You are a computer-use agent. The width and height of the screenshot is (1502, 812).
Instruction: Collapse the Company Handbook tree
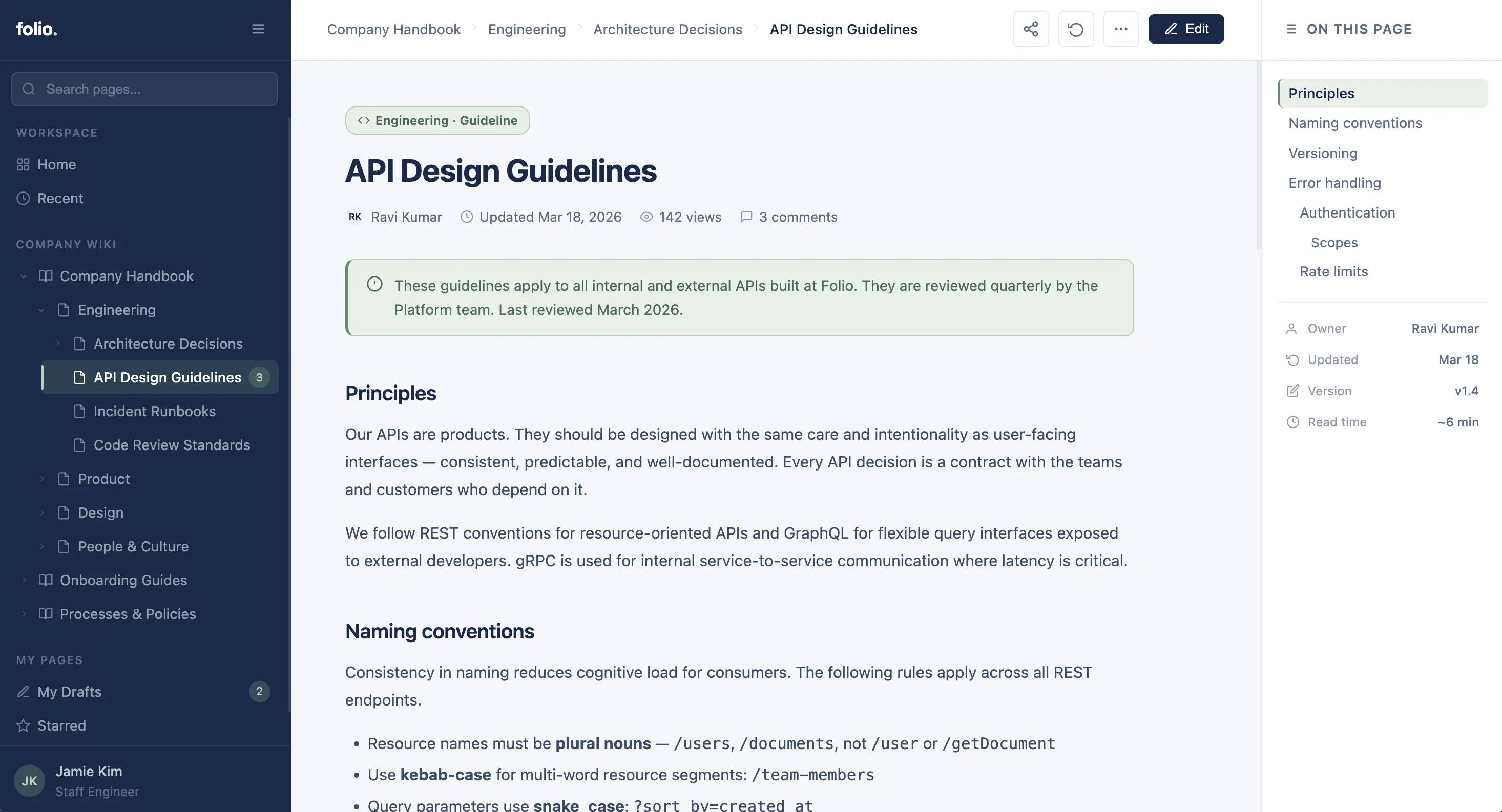[24, 276]
